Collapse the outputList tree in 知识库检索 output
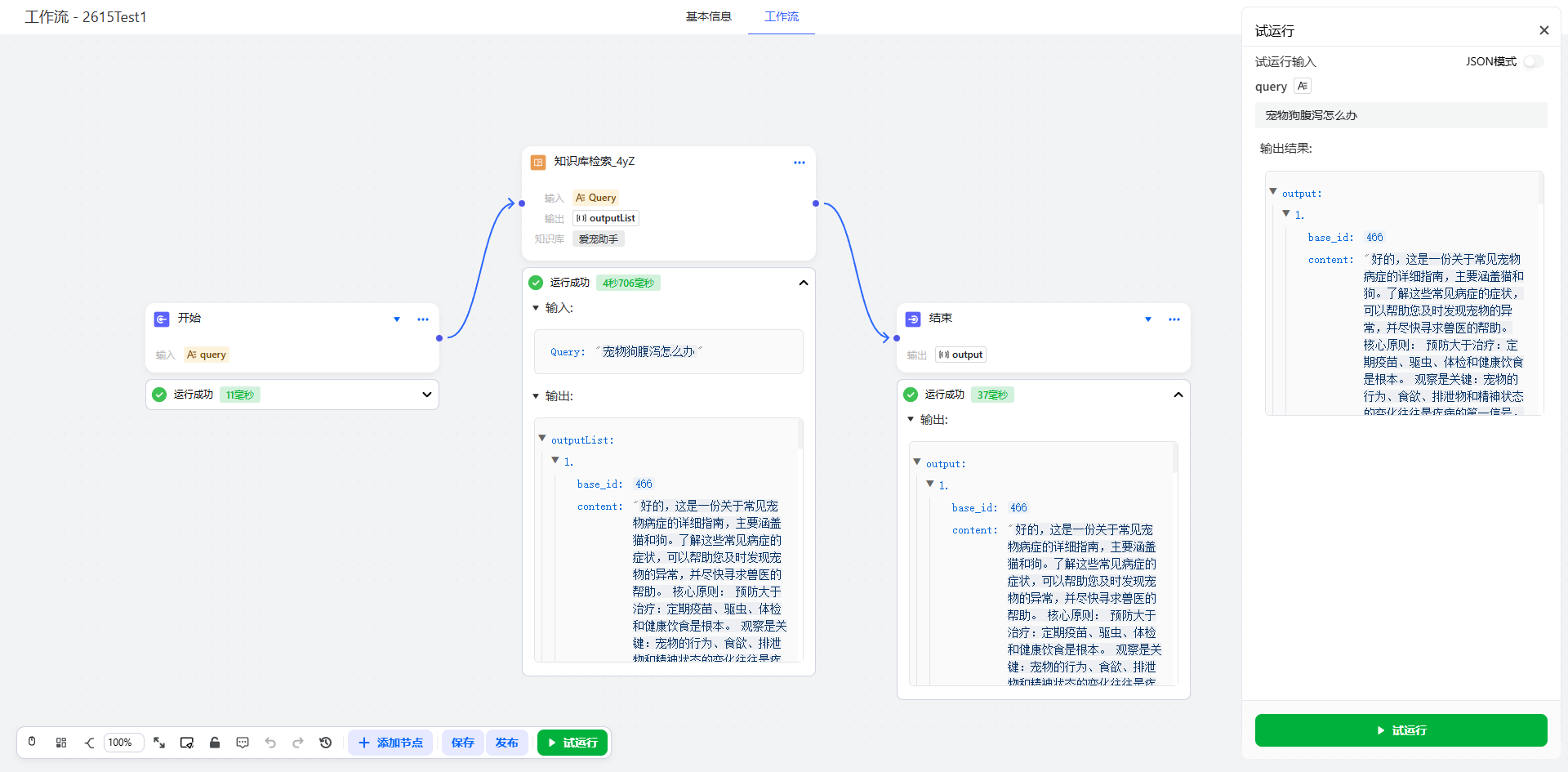 pos(542,439)
